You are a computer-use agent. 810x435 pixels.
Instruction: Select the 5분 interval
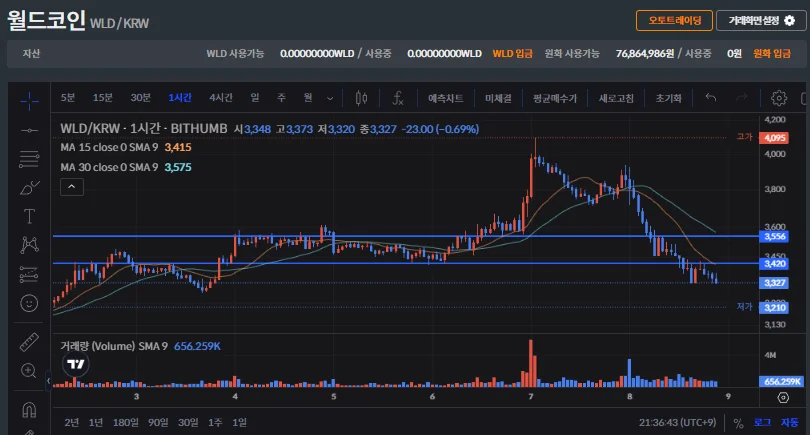coord(68,98)
